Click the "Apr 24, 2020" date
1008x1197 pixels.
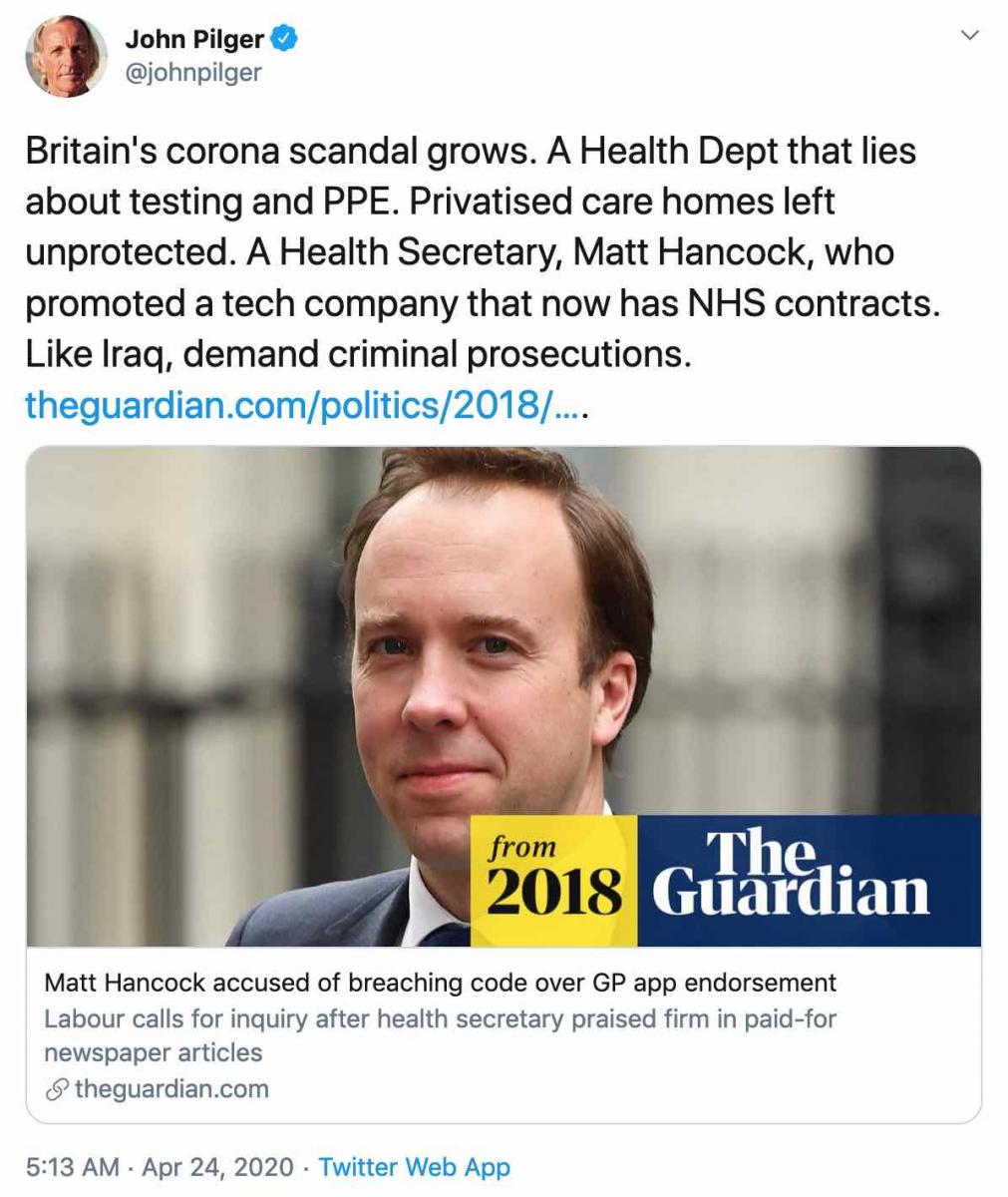(217, 1167)
